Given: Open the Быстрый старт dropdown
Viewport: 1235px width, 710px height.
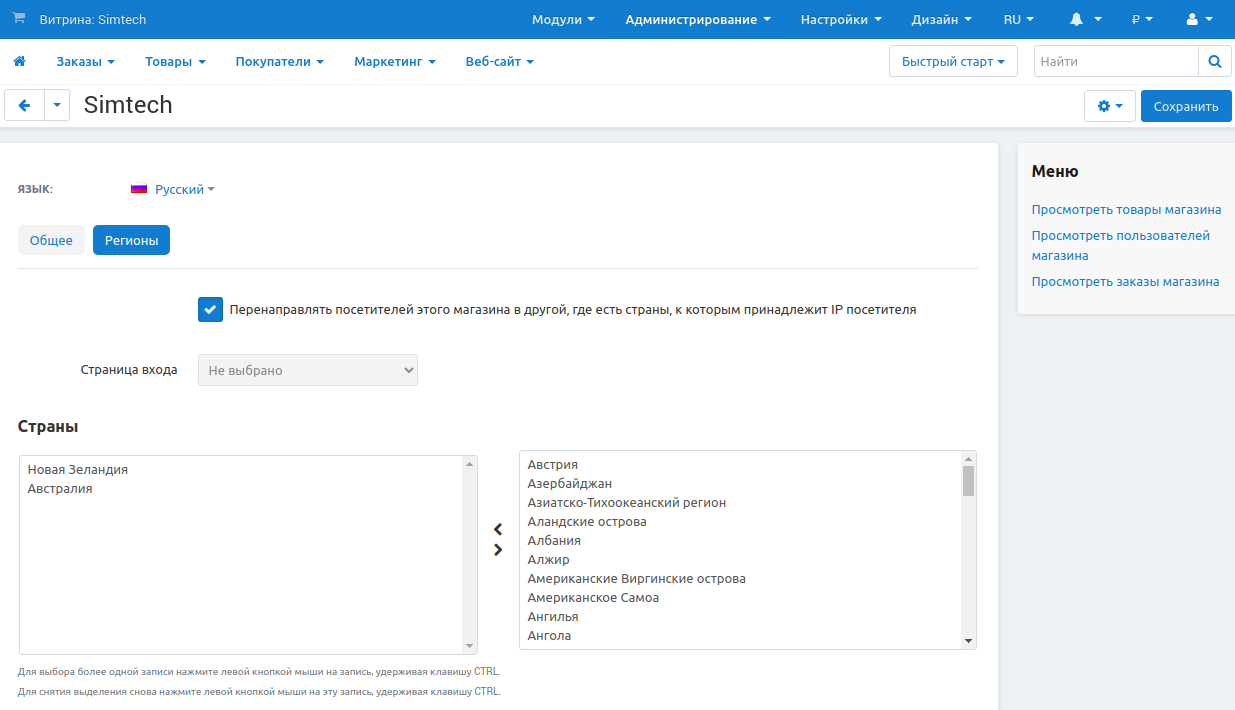Looking at the screenshot, I should click(x=952, y=62).
